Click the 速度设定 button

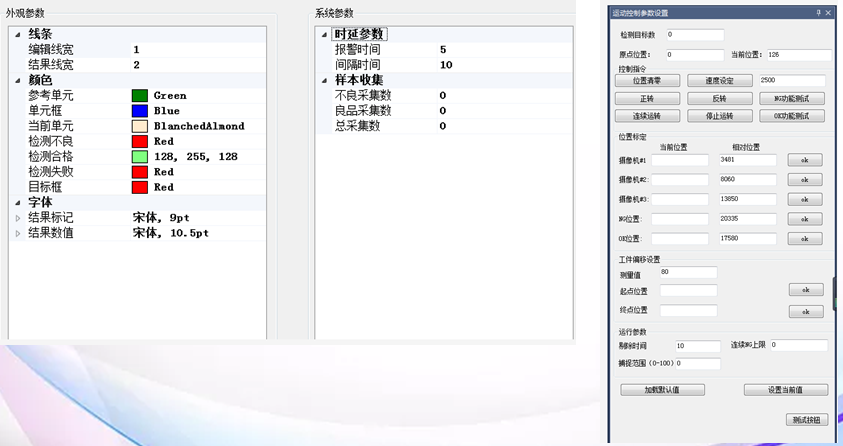720,81
